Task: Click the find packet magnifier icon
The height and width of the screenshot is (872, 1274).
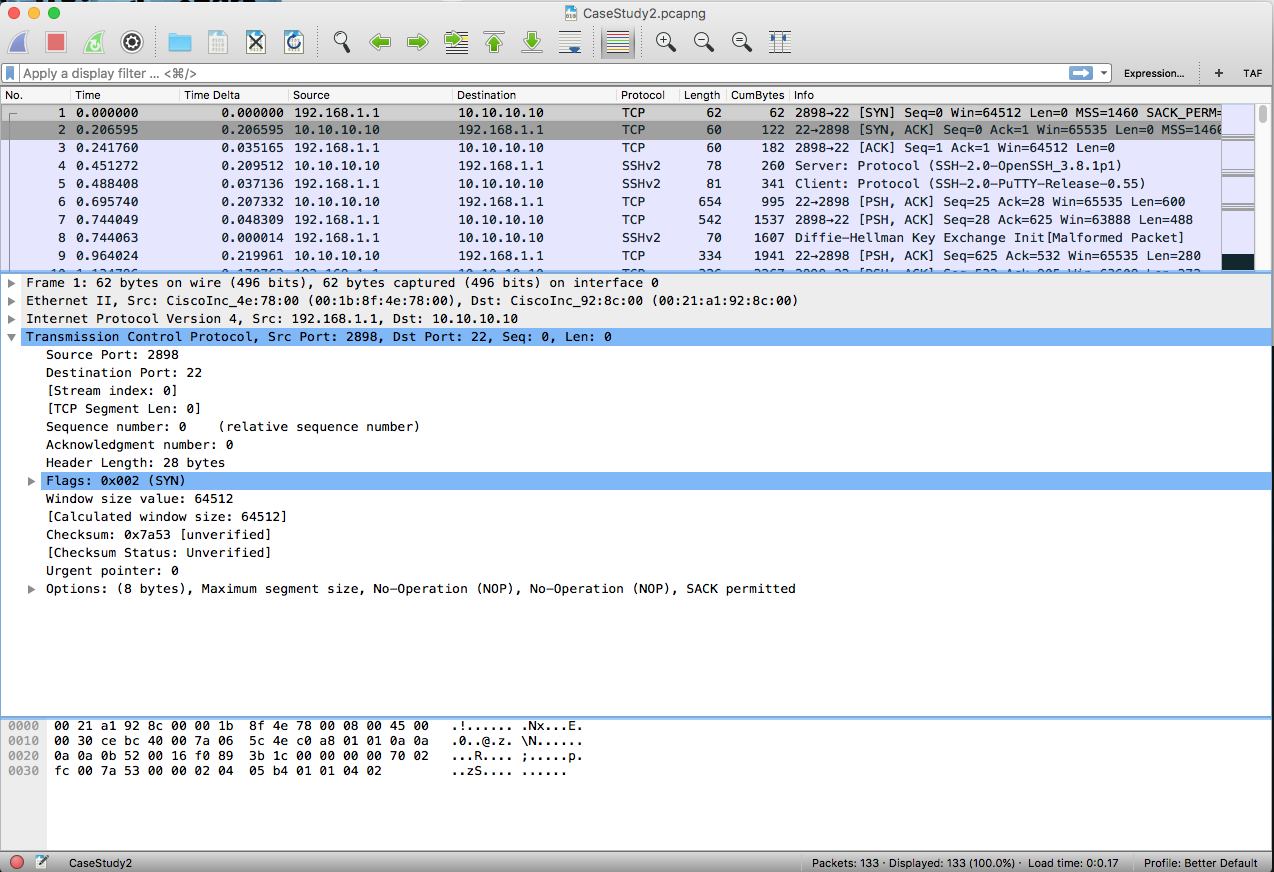Action: (x=342, y=42)
